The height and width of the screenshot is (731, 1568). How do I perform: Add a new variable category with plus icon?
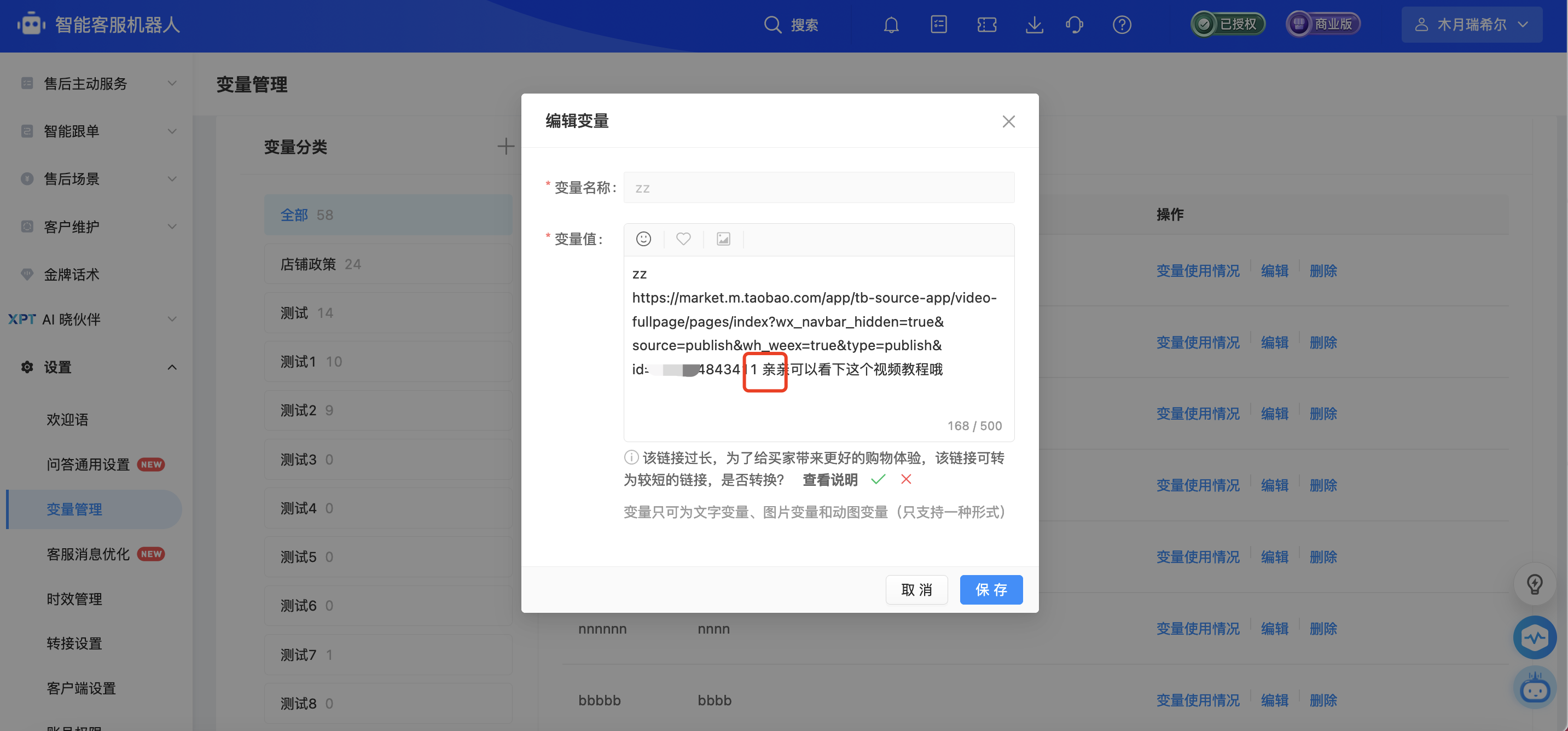[x=506, y=146]
